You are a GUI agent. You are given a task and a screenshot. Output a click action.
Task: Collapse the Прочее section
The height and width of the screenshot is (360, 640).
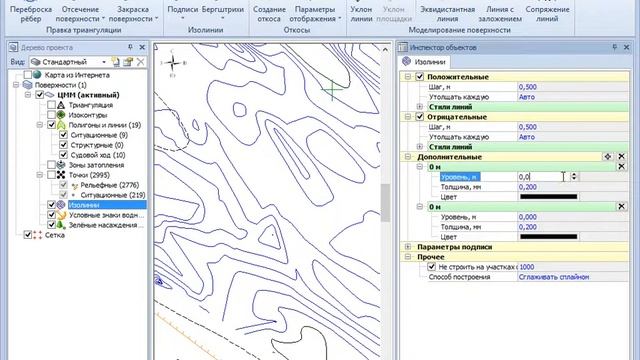(408, 257)
